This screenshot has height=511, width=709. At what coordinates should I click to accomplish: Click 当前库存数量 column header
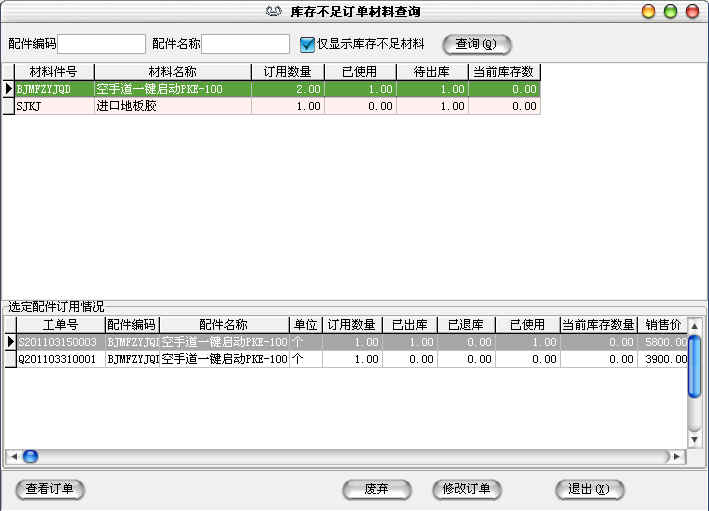pyautogui.click(x=599, y=325)
